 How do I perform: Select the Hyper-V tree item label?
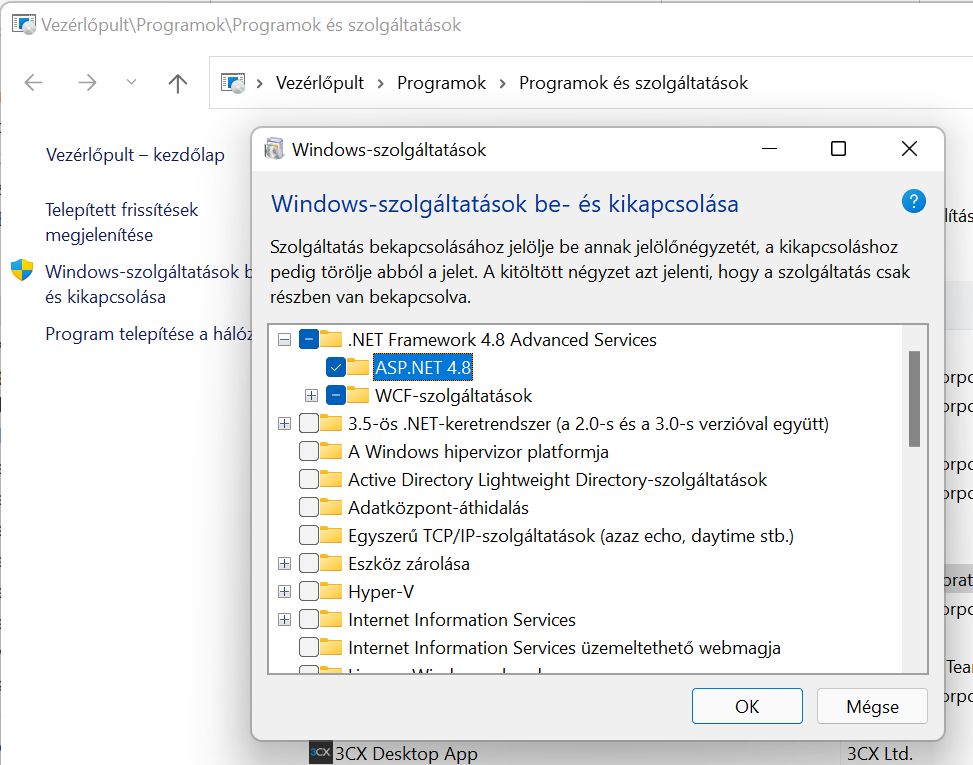click(x=381, y=591)
